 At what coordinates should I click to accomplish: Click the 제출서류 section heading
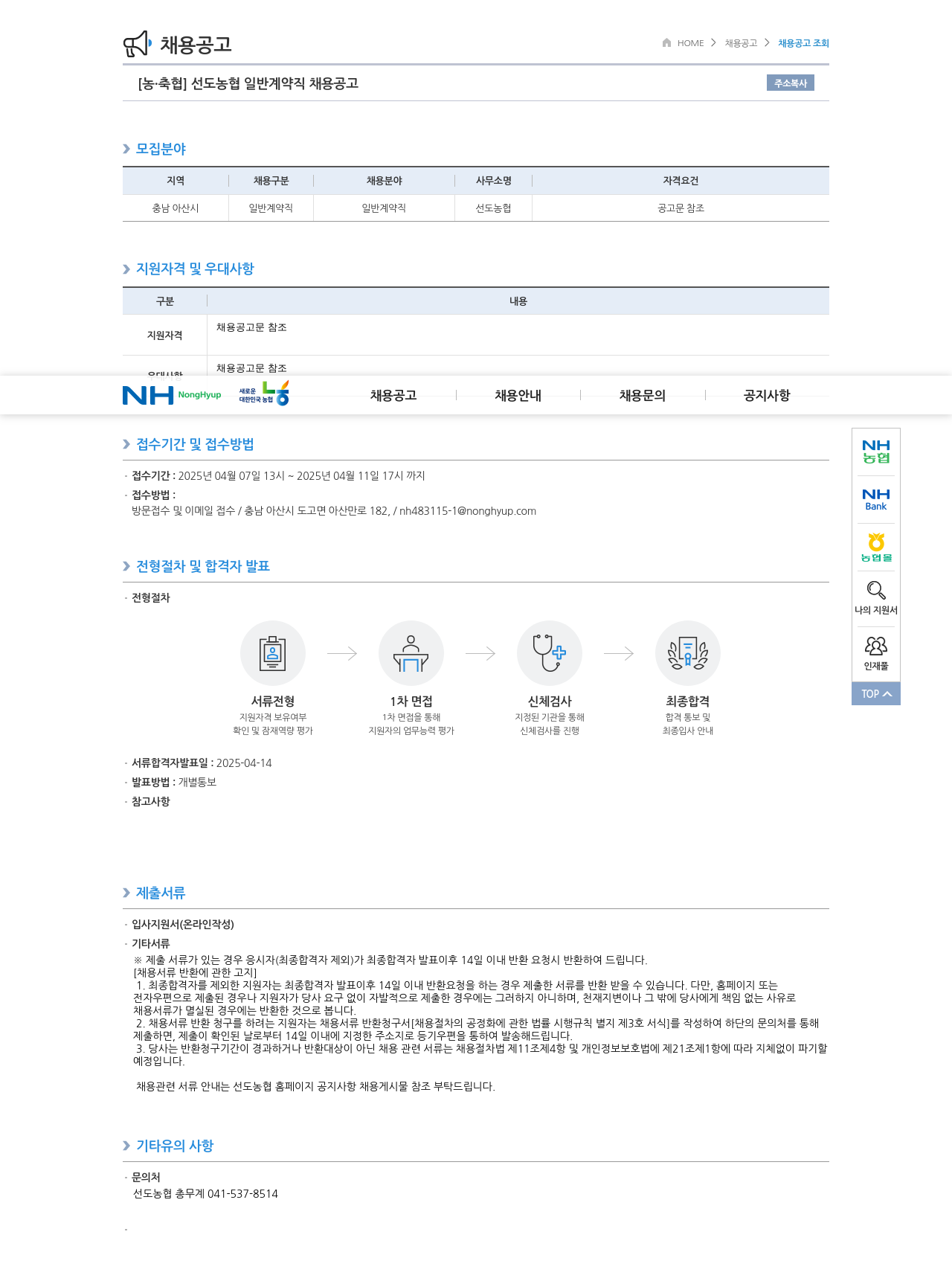pyautogui.click(x=161, y=893)
